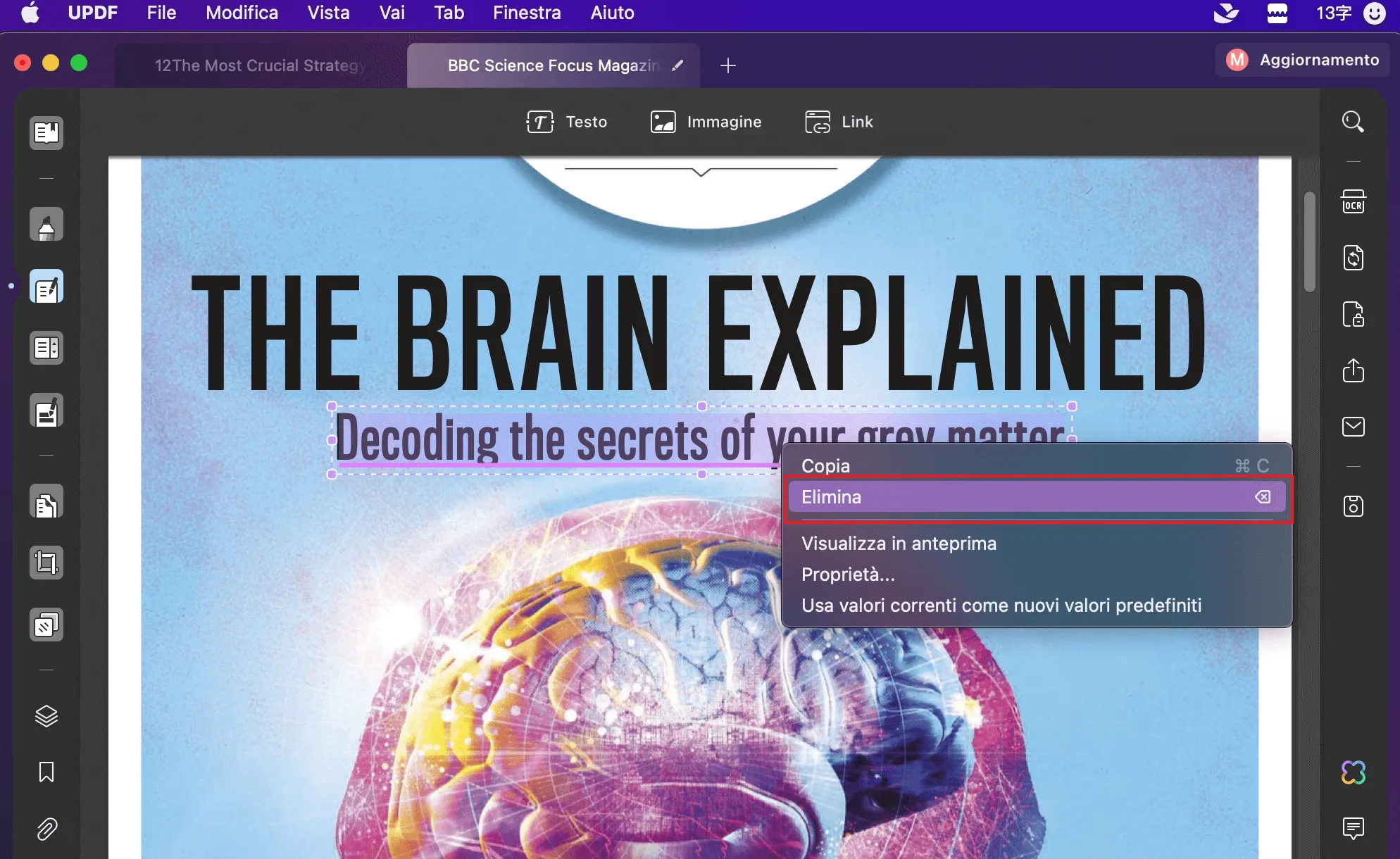Choose Visualizza in anteprima menu entry

point(1037,544)
